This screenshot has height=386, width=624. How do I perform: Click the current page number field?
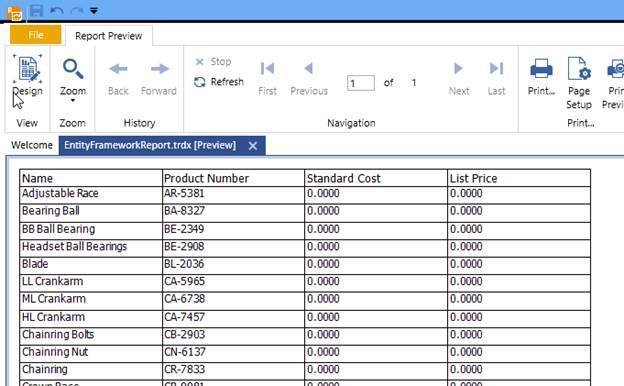(361, 83)
